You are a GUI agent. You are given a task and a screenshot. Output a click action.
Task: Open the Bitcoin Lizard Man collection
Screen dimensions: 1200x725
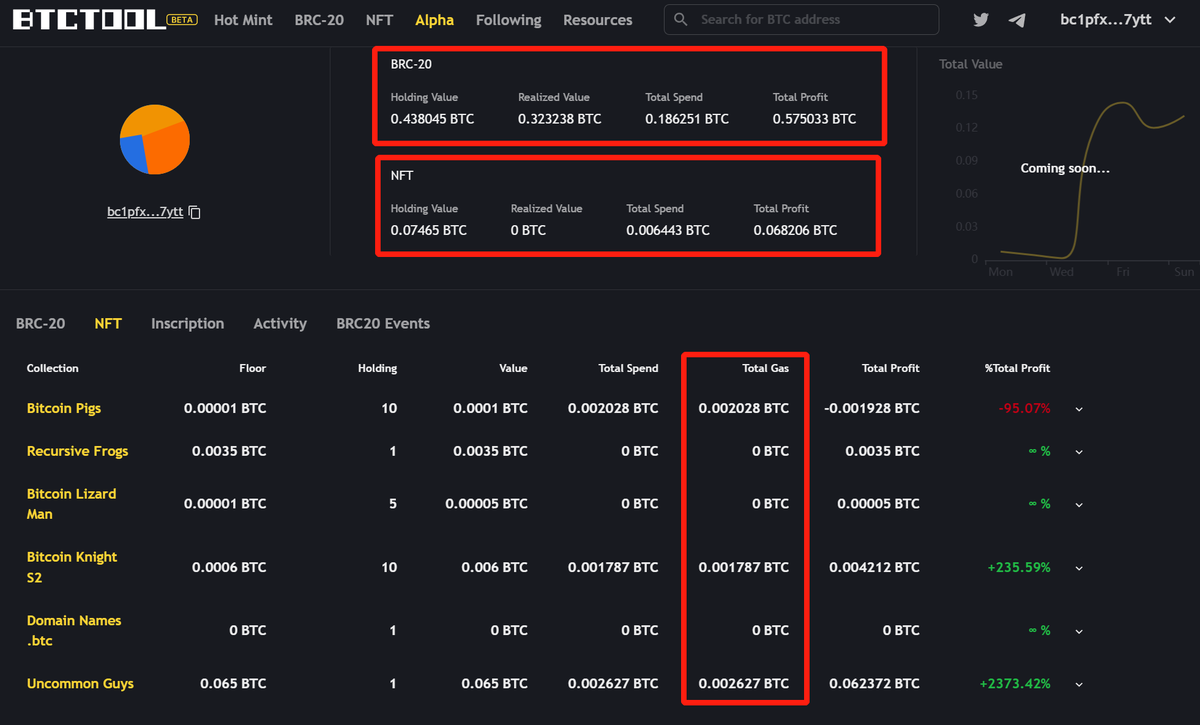(x=71, y=504)
